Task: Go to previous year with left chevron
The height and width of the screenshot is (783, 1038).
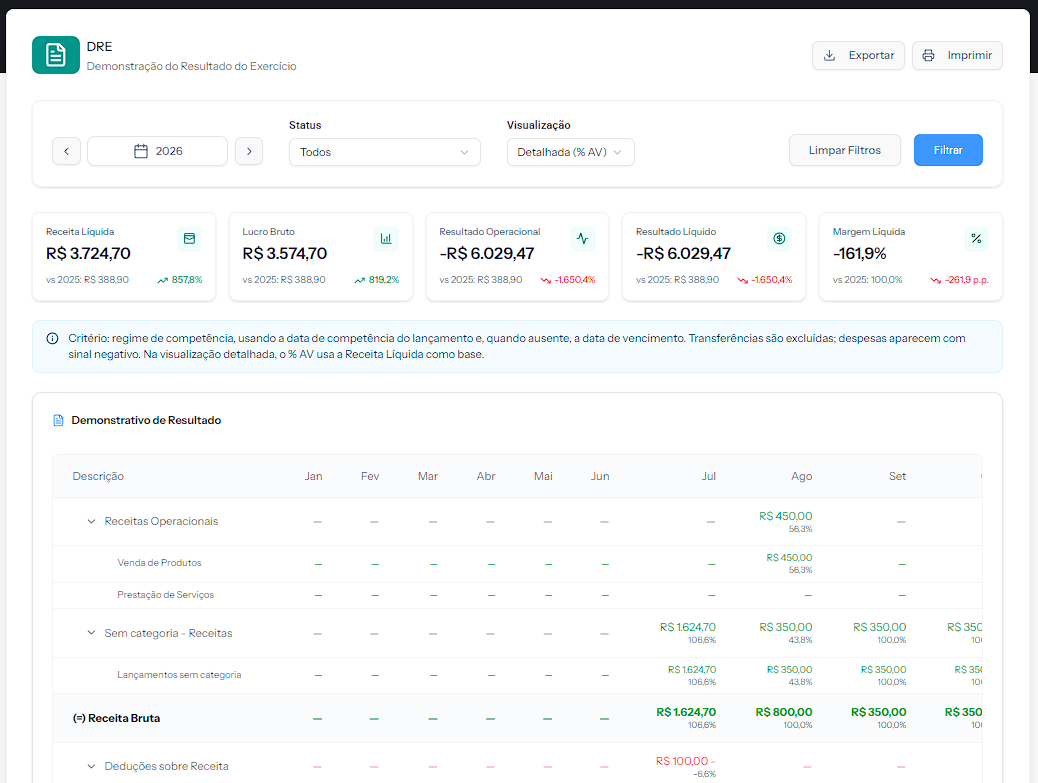Action: point(66,151)
